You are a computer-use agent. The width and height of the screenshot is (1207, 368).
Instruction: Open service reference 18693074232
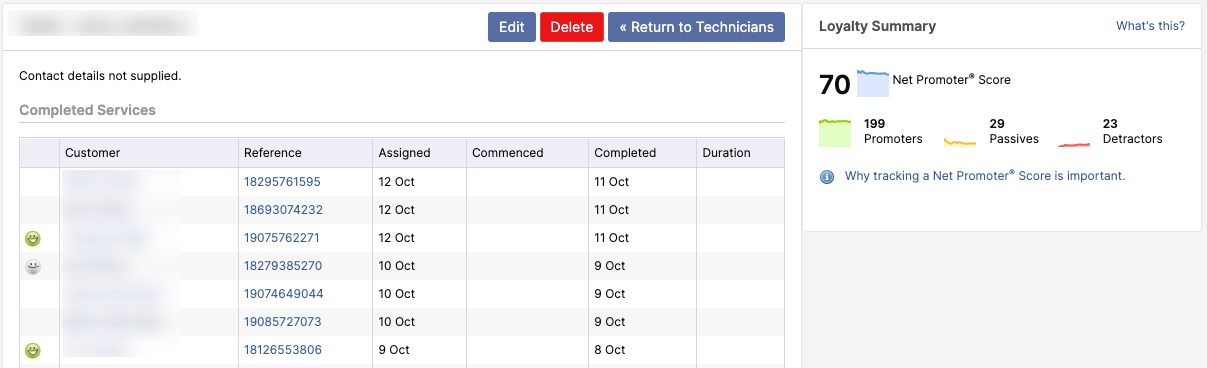point(283,210)
